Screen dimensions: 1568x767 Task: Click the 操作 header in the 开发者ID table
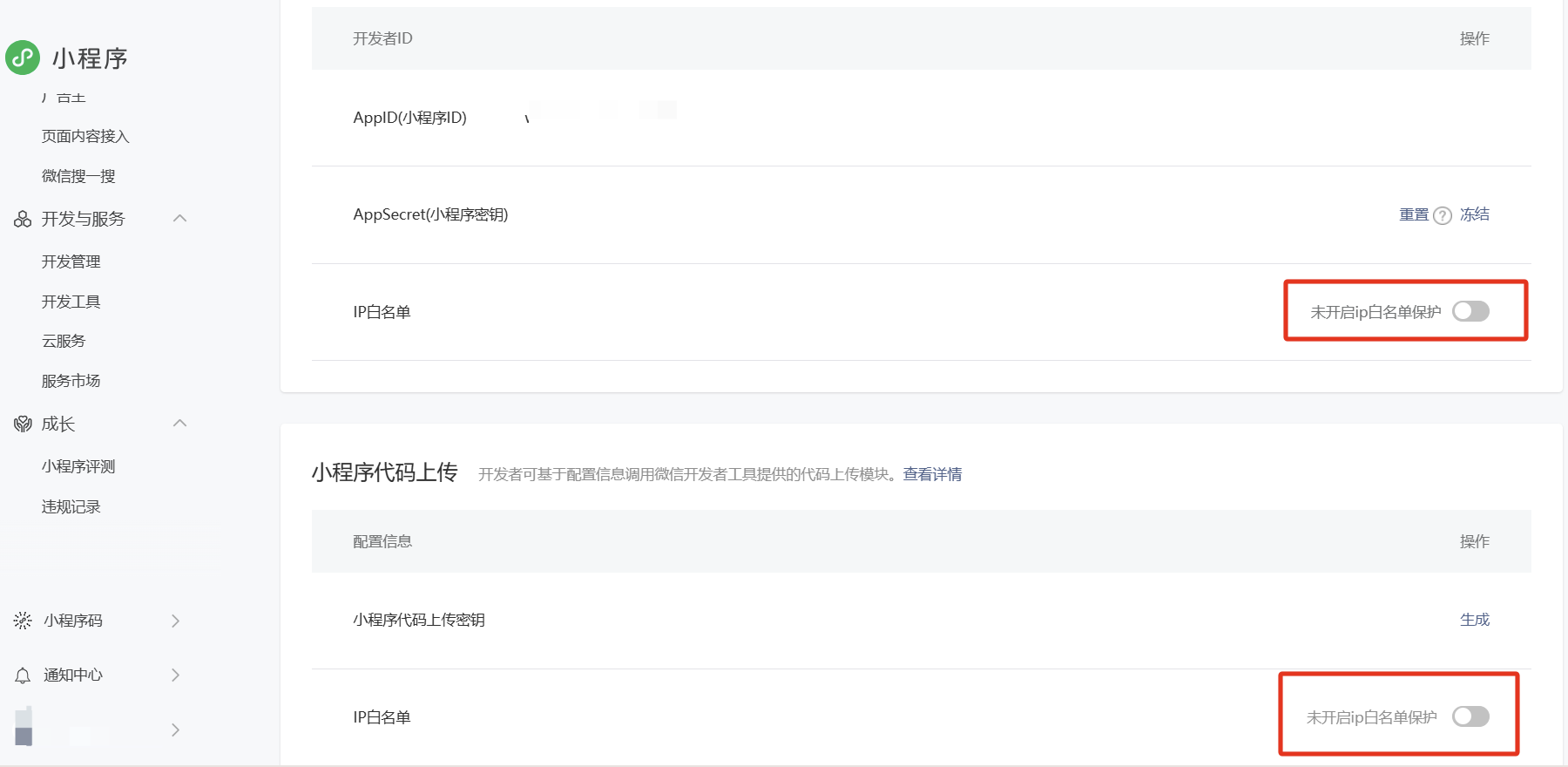(1475, 38)
